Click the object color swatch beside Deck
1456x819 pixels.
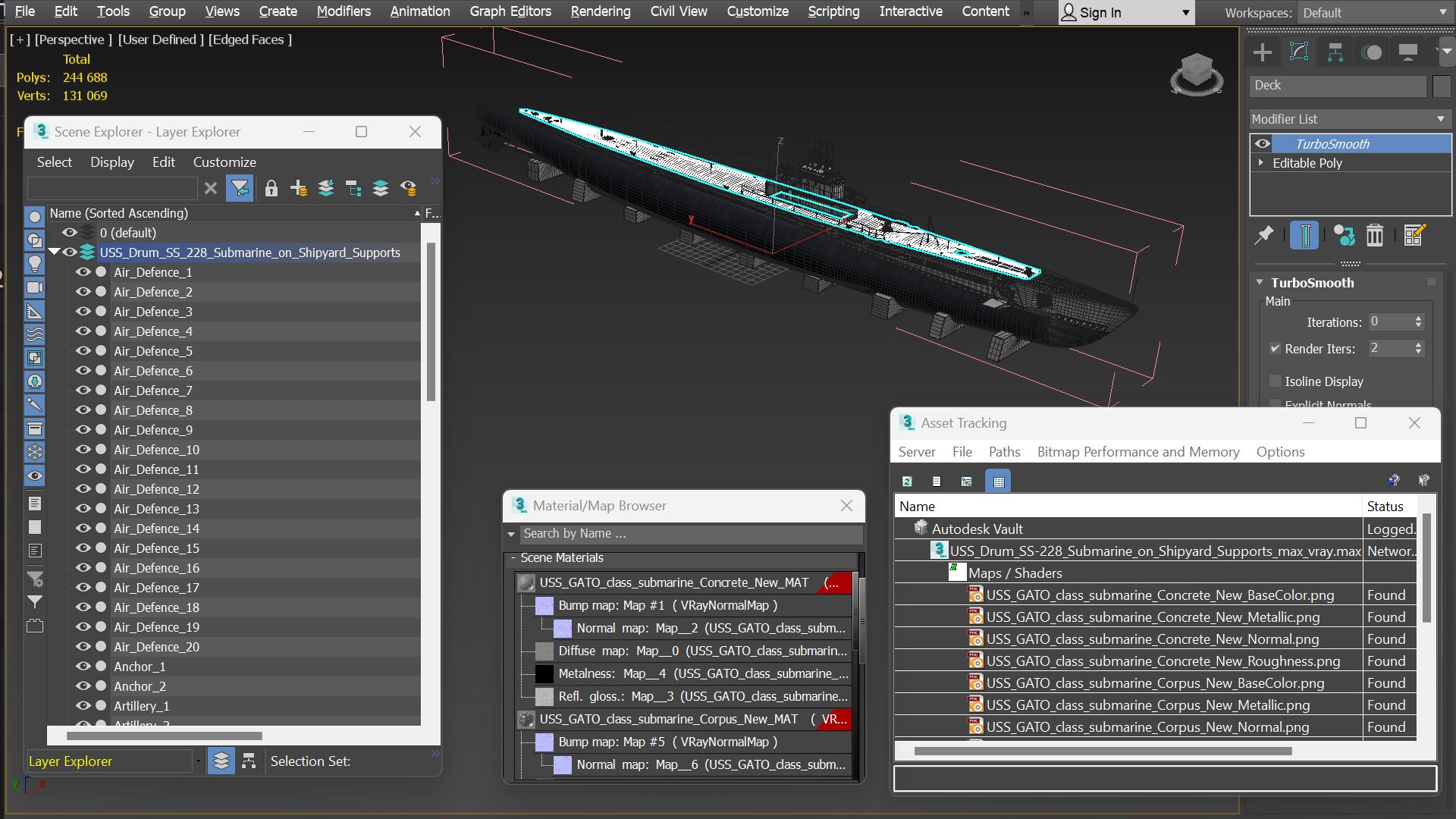(1442, 86)
